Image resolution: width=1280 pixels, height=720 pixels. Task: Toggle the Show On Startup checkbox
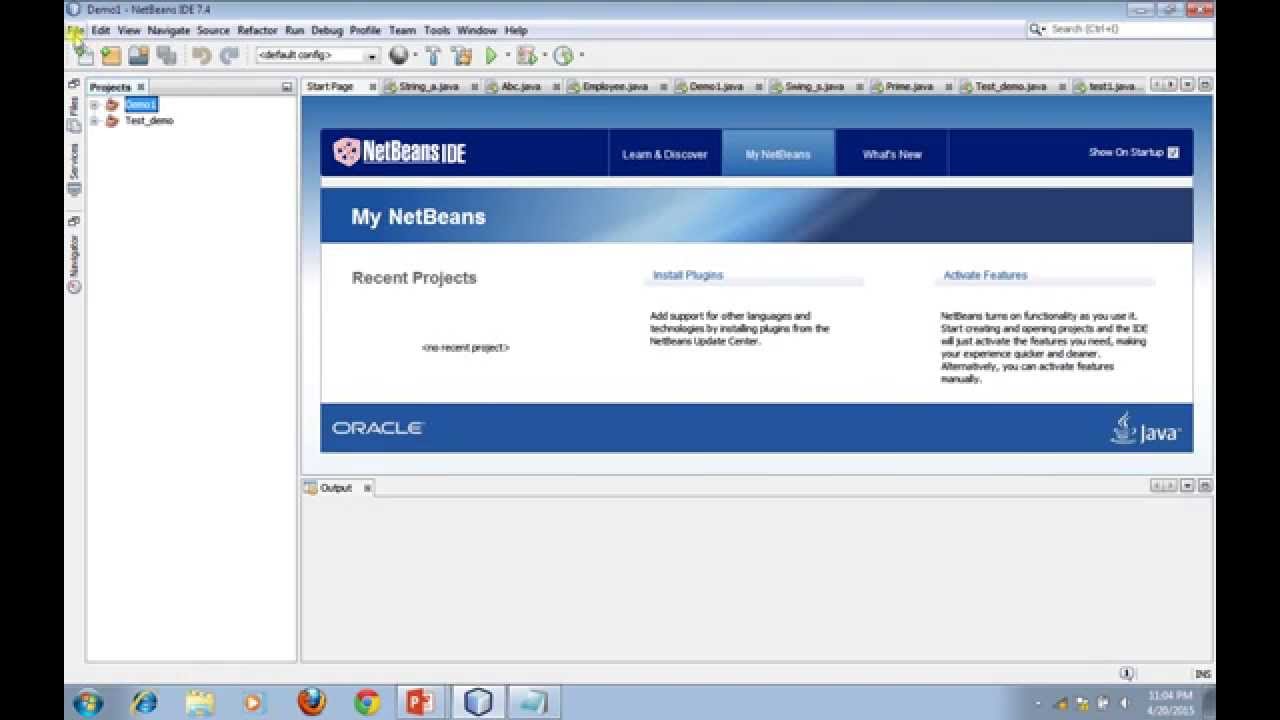coord(1173,153)
